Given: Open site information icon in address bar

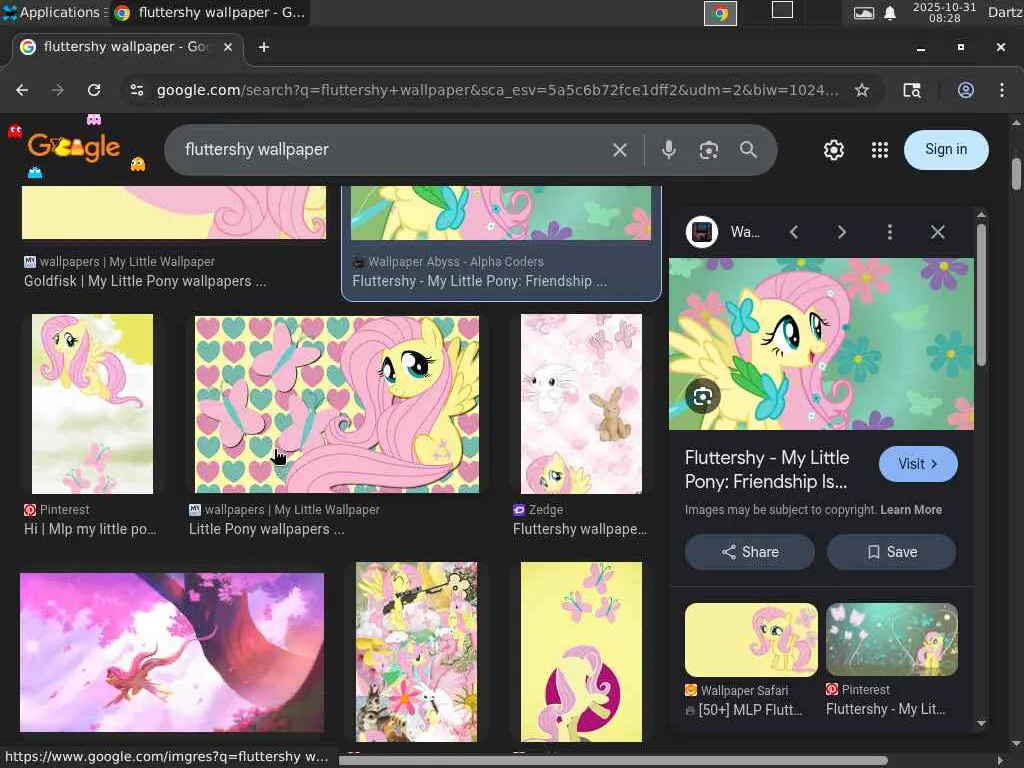Looking at the screenshot, I should 136,90.
